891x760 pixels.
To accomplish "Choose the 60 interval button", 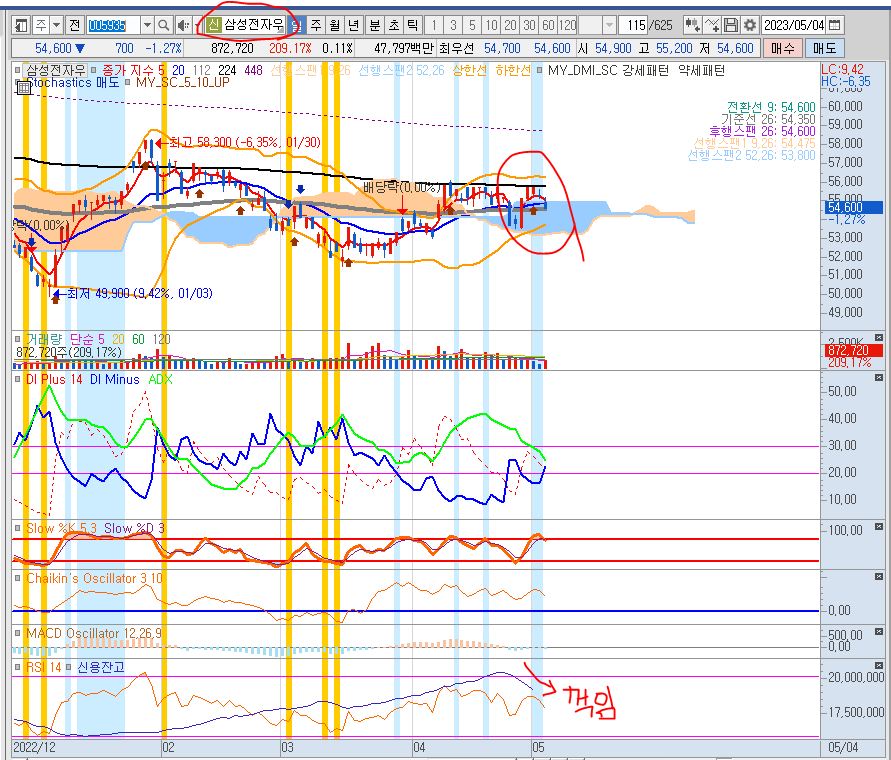I will (x=548, y=25).
